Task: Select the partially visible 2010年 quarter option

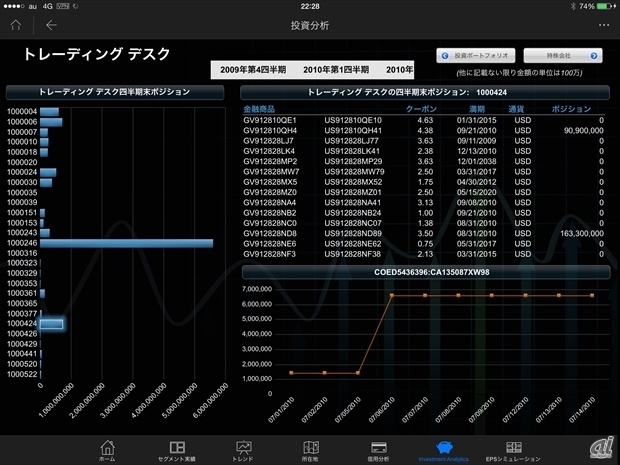Action: [x=400, y=70]
